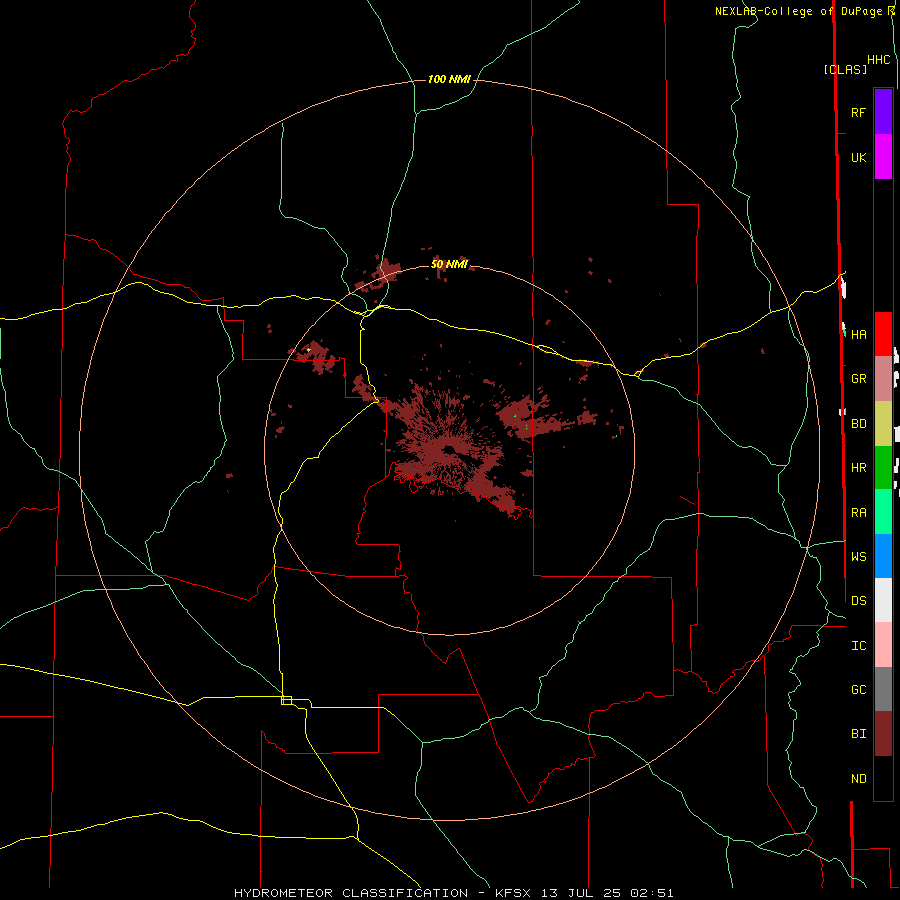Click the HR legend label

coord(858,468)
